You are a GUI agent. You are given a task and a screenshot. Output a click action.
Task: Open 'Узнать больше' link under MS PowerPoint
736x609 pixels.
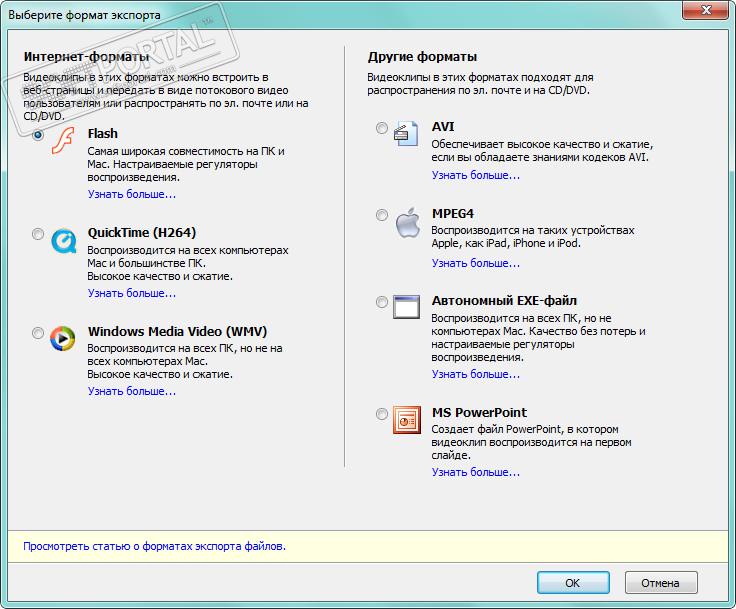[x=476, y=472]
